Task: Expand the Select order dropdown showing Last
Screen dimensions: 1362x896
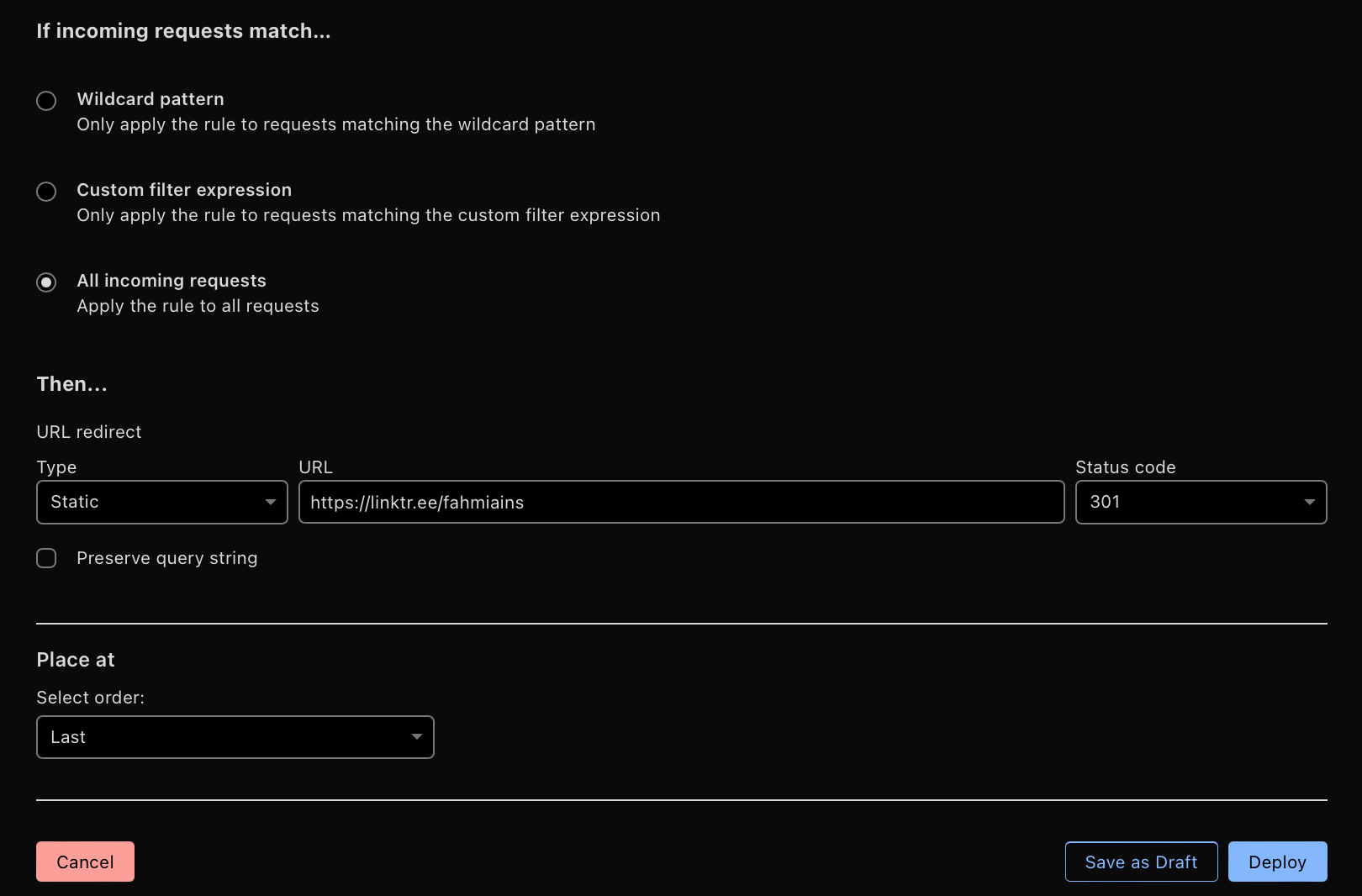Action: point(235,737)
